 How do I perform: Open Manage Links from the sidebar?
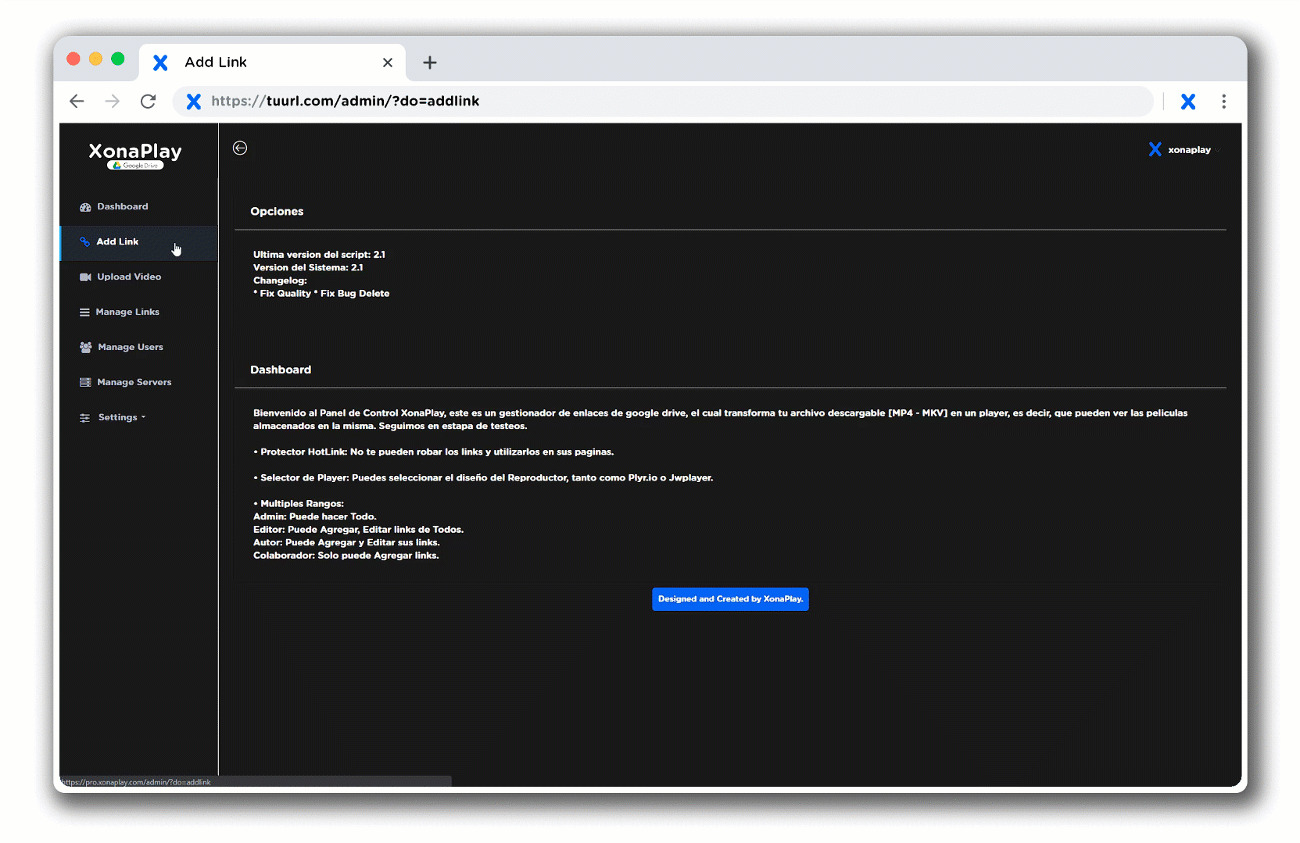pos(127,312)
